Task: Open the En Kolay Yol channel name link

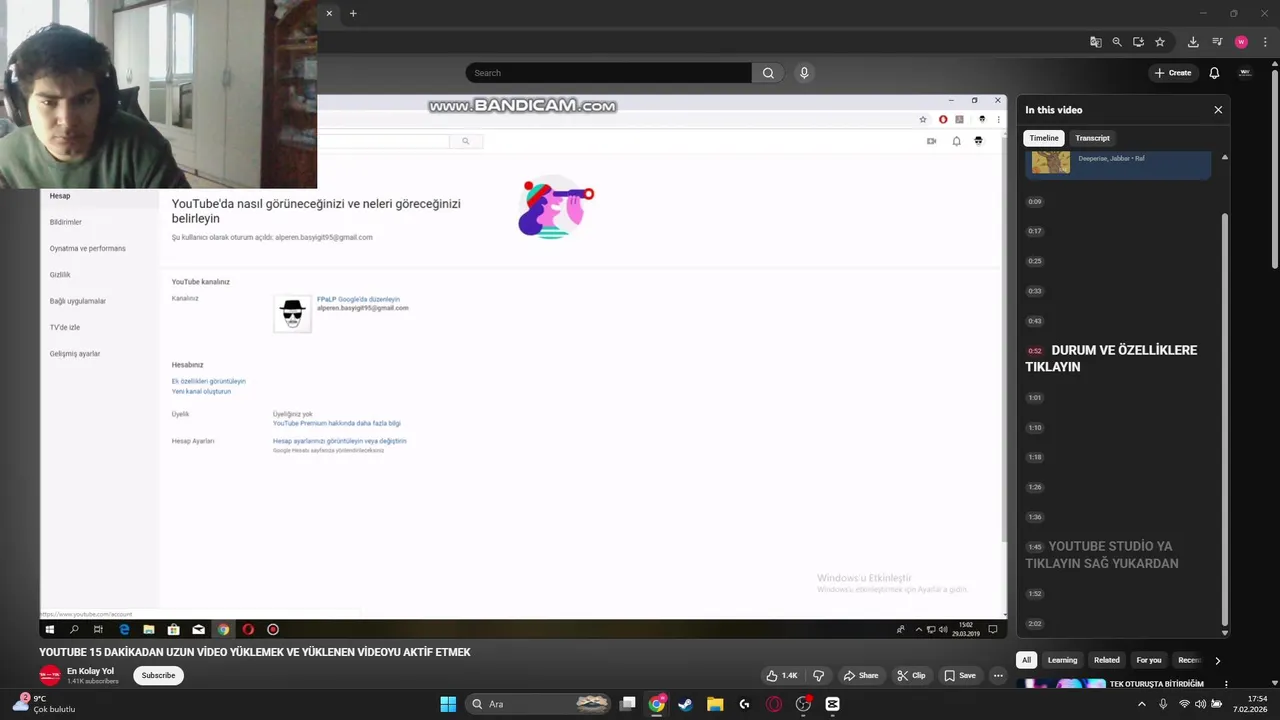Action: click(x=90, y=671)
